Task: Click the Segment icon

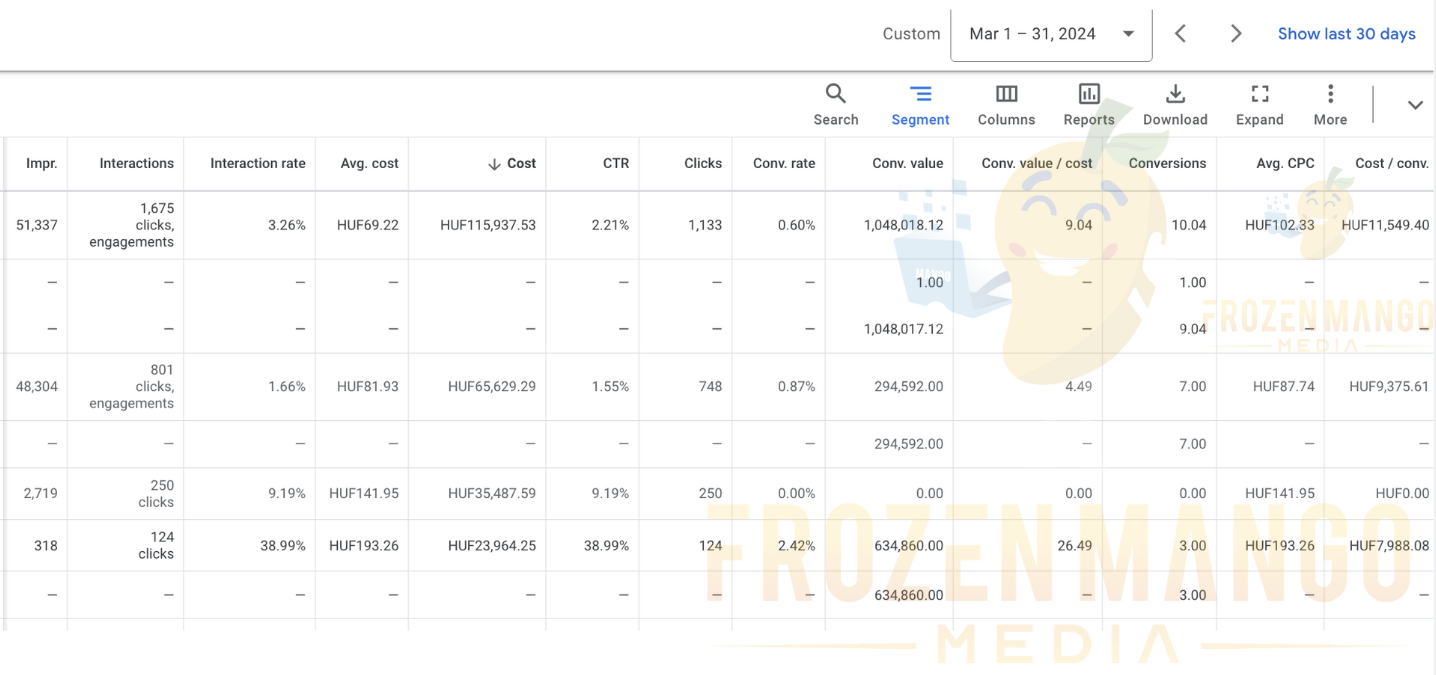Action: pyautogui.click(x=920, y=105)
